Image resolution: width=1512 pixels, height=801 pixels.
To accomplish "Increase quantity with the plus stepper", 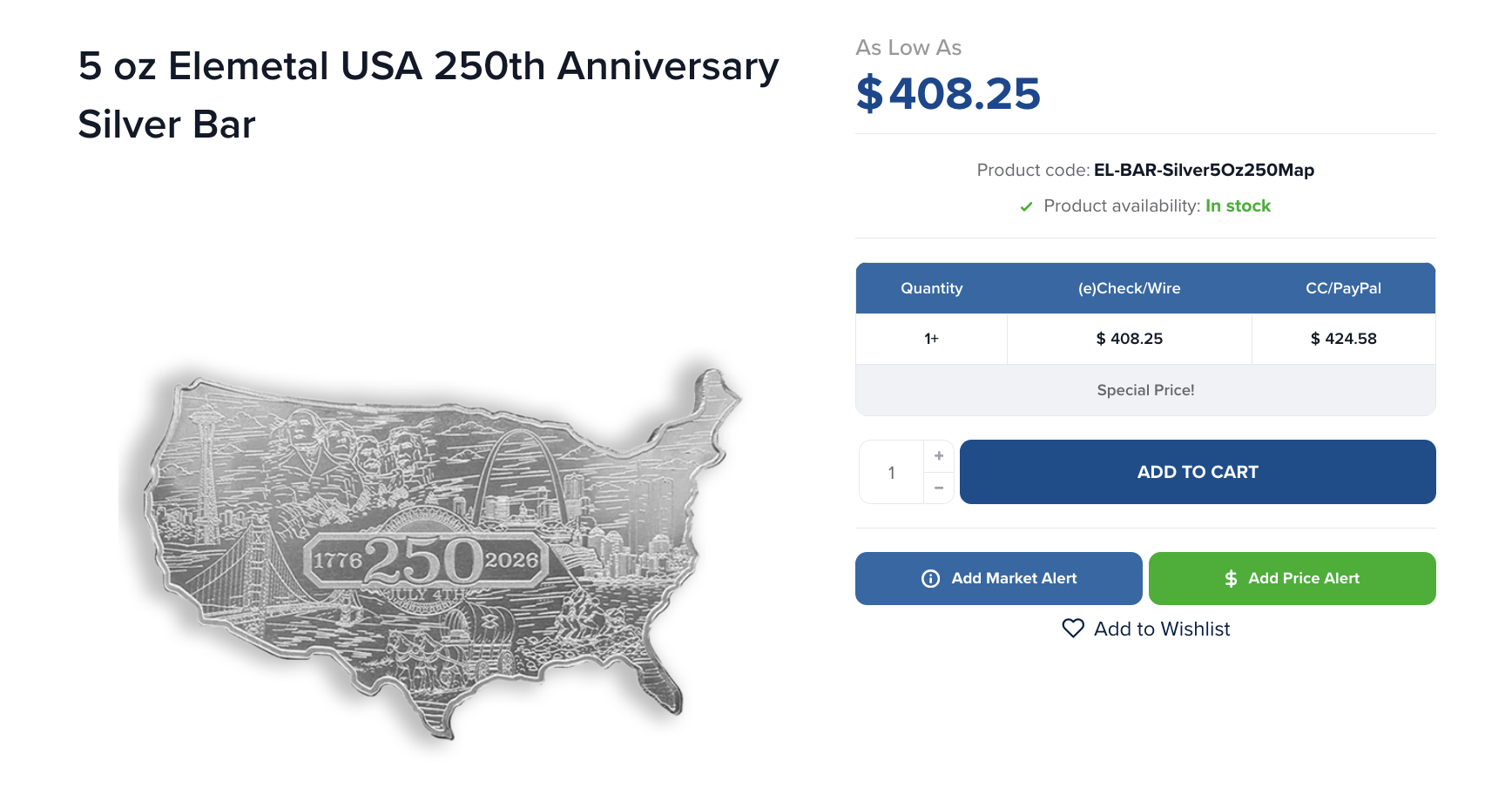I will click(939, 456).
